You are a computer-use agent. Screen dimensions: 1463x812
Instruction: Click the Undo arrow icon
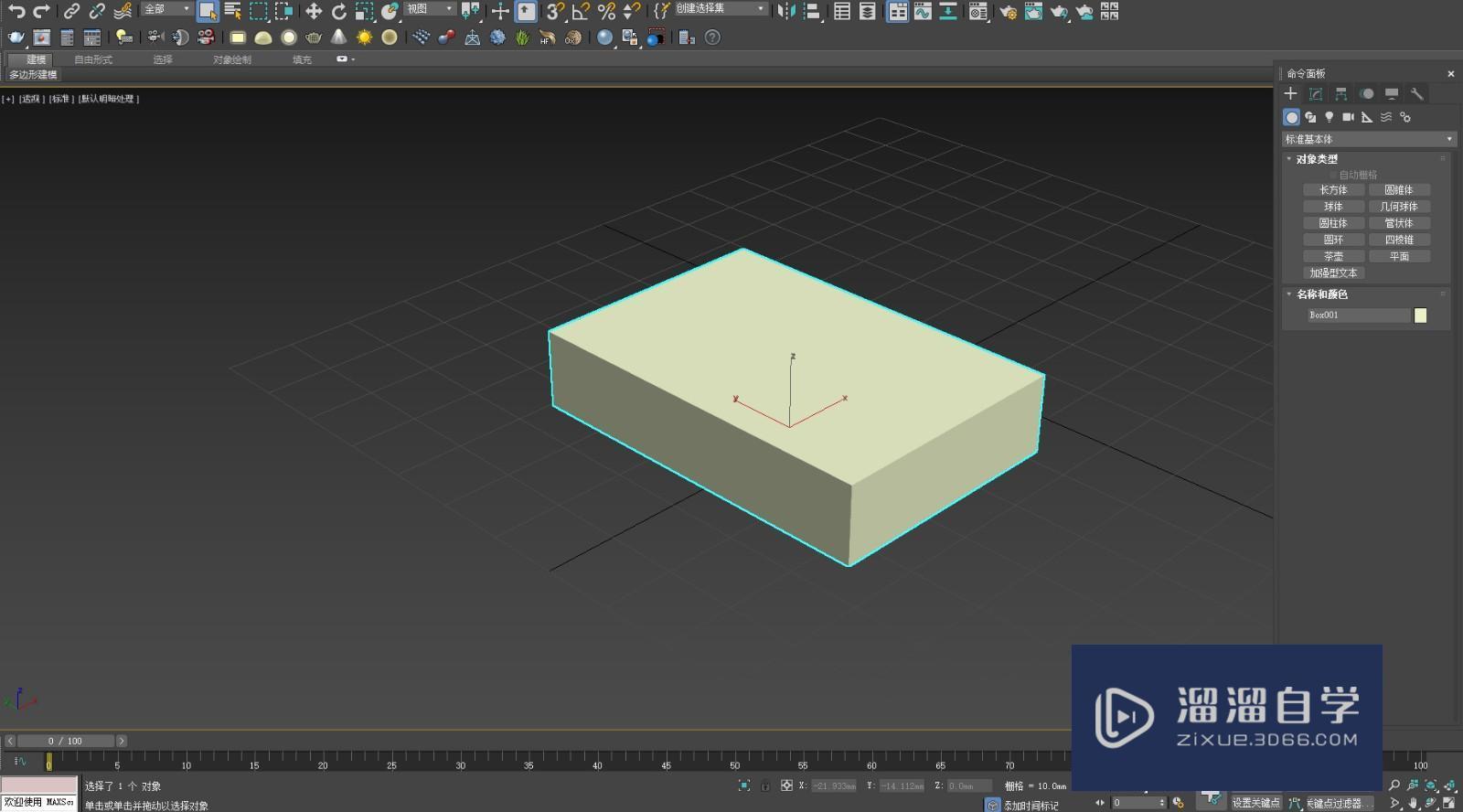coord(16,11)
